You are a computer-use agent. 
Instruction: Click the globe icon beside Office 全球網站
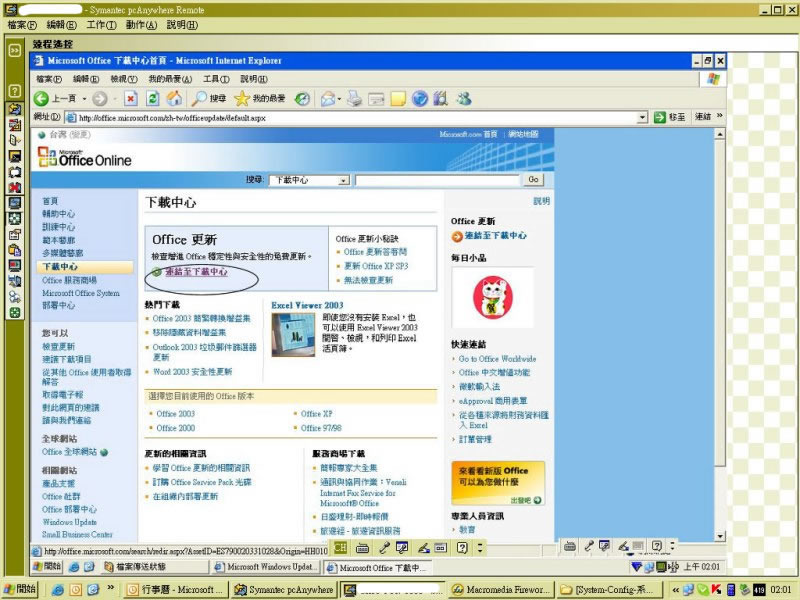coord(104,452)
